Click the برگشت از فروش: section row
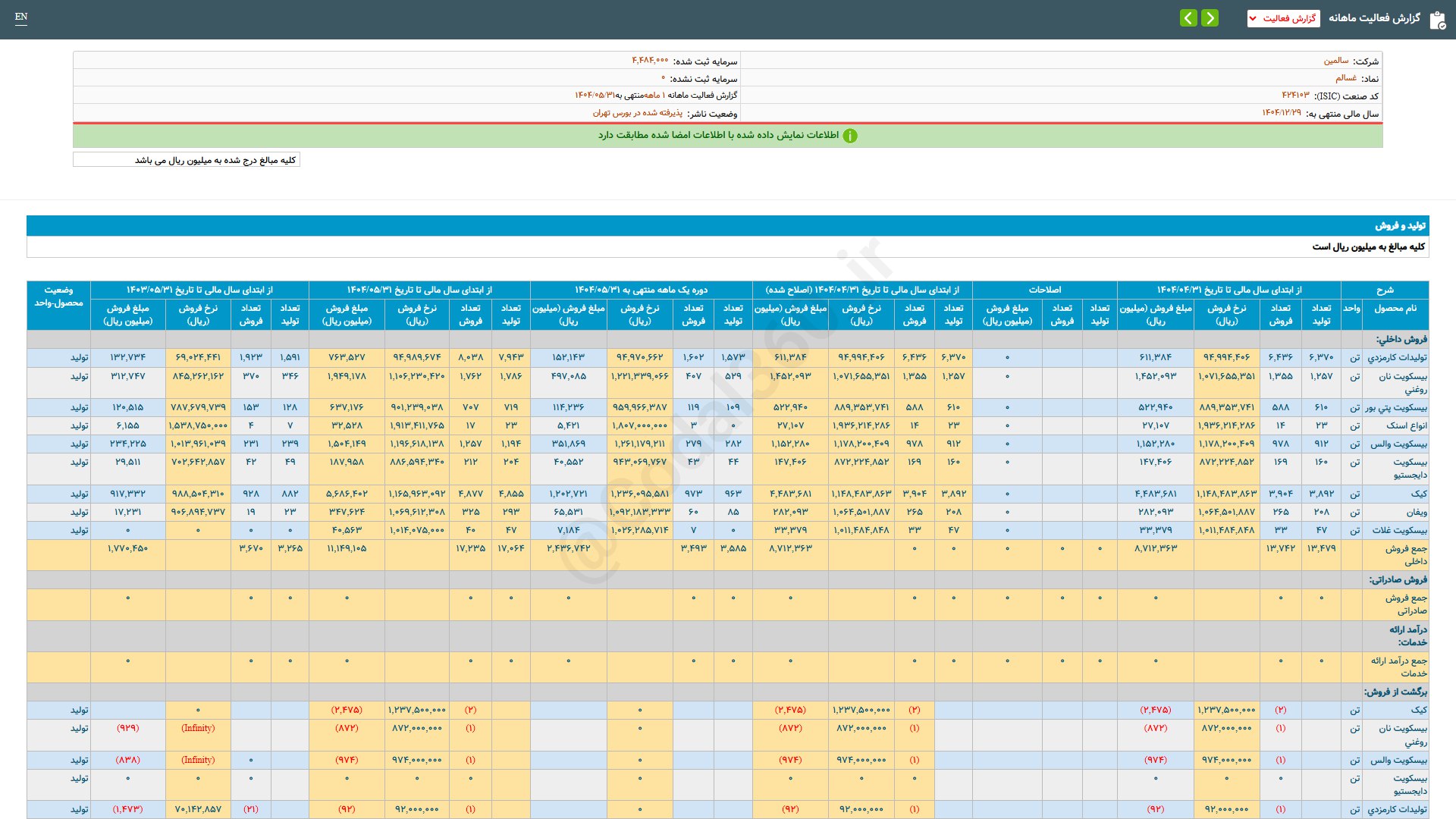The image size is (1456, 819). (x=728, y=692)
